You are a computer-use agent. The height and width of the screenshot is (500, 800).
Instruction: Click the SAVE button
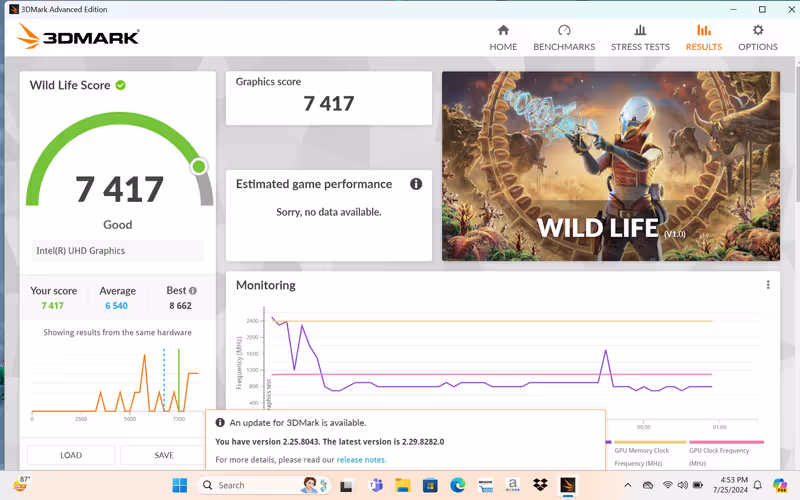pos(163,455)
